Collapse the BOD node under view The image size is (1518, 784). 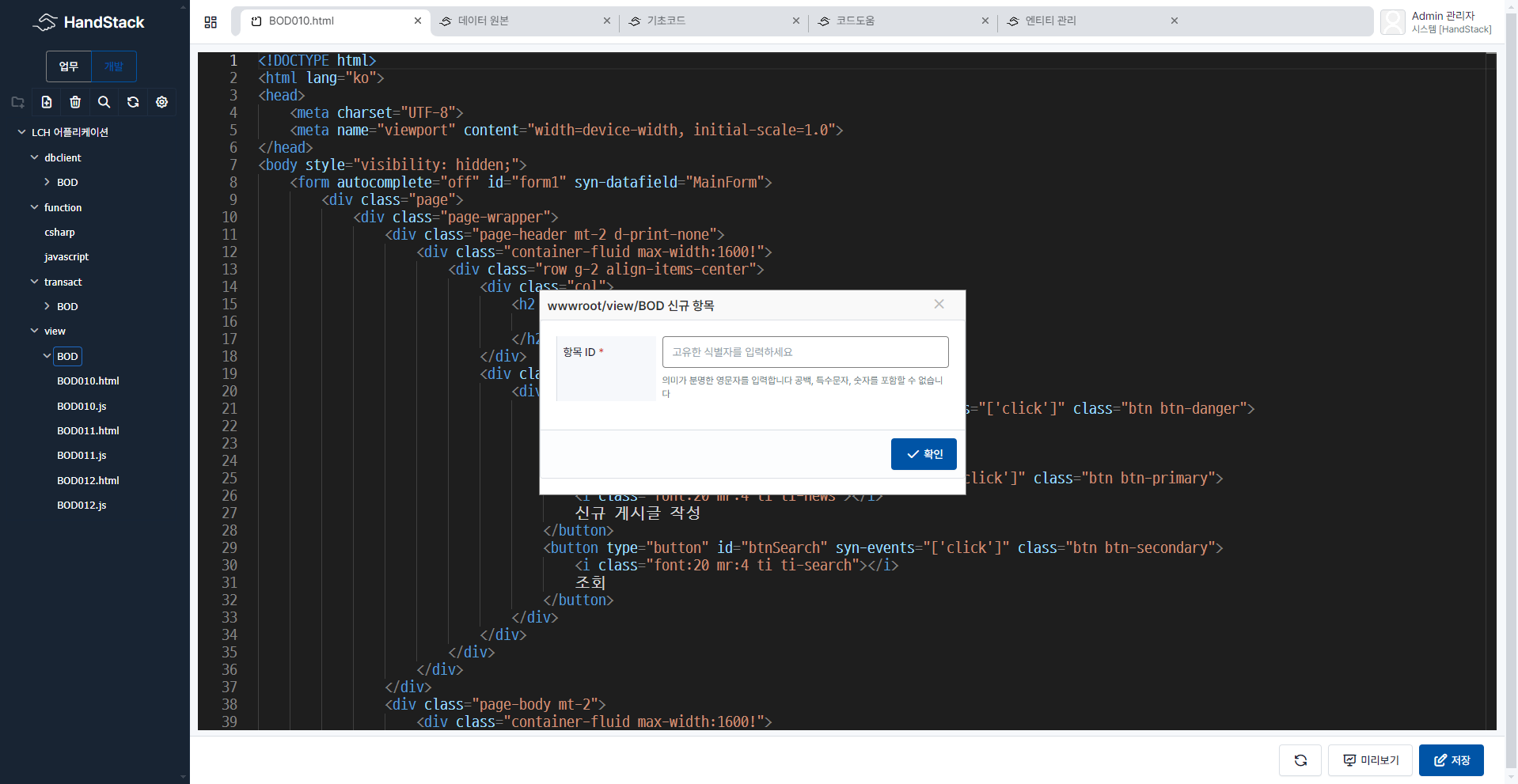47,356
